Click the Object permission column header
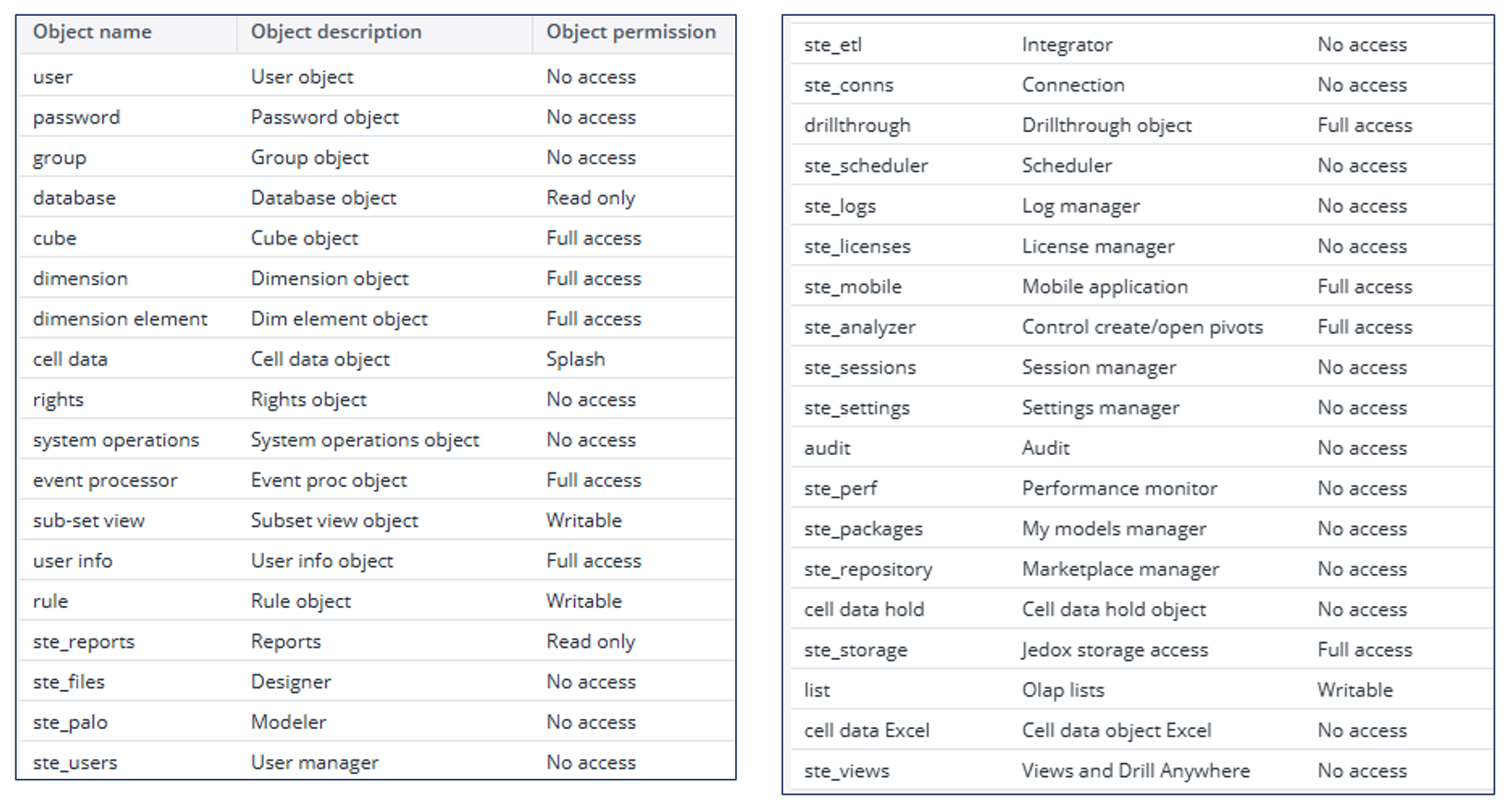The width and height of the screenshot is (1512, 800). coord(631,32)
